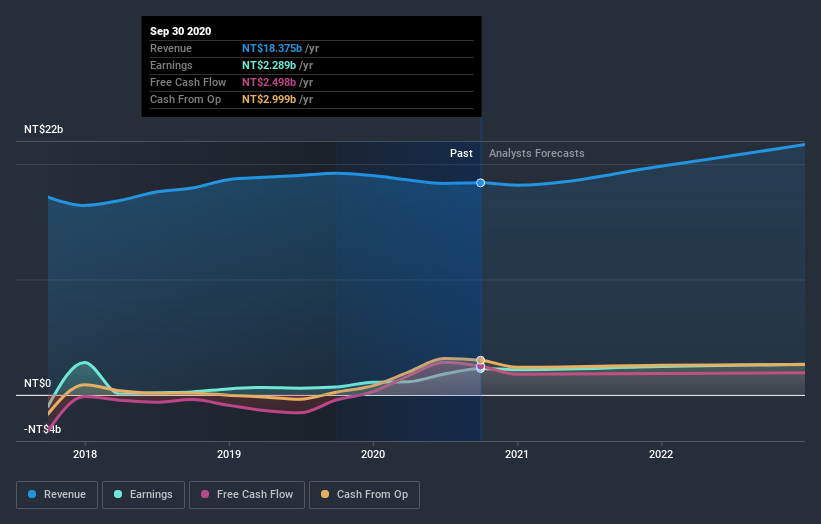Screen dimensions: 821x524
Task: Click the NT$0 y-axis label
Action: pyautogui.click(x=38, y=383)
